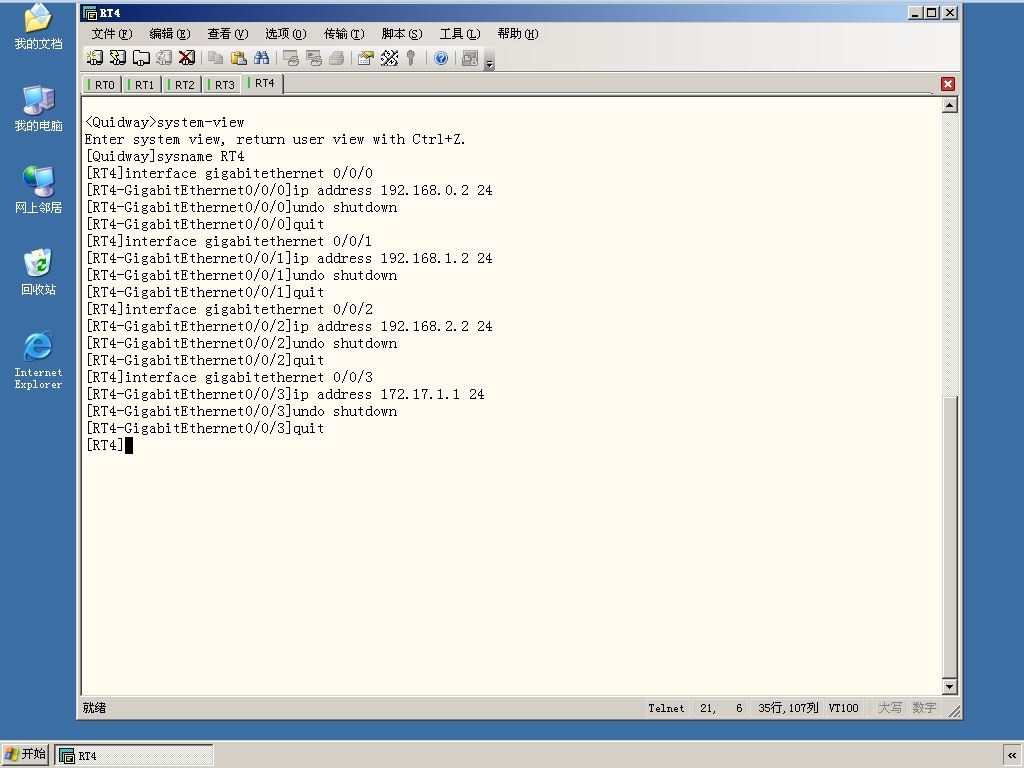Viewport: 1024px width, 768px height.
Task: Open 我的文档 desktop icon
Action: (39, 27)
